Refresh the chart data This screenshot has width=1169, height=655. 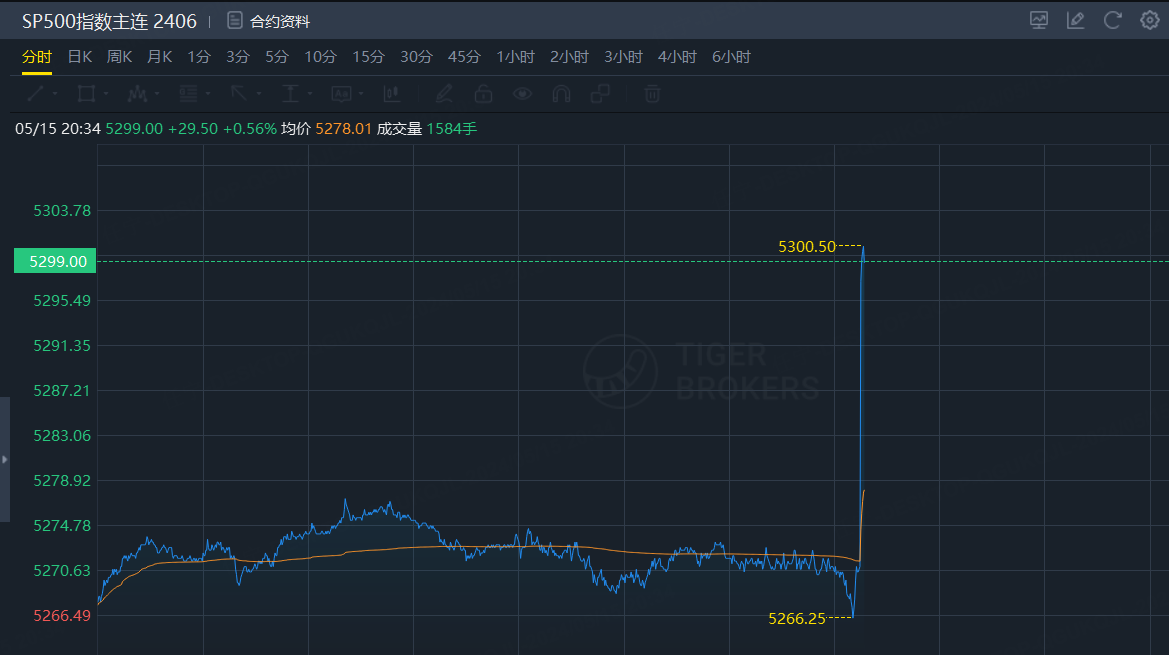(x=1112, y=20)
